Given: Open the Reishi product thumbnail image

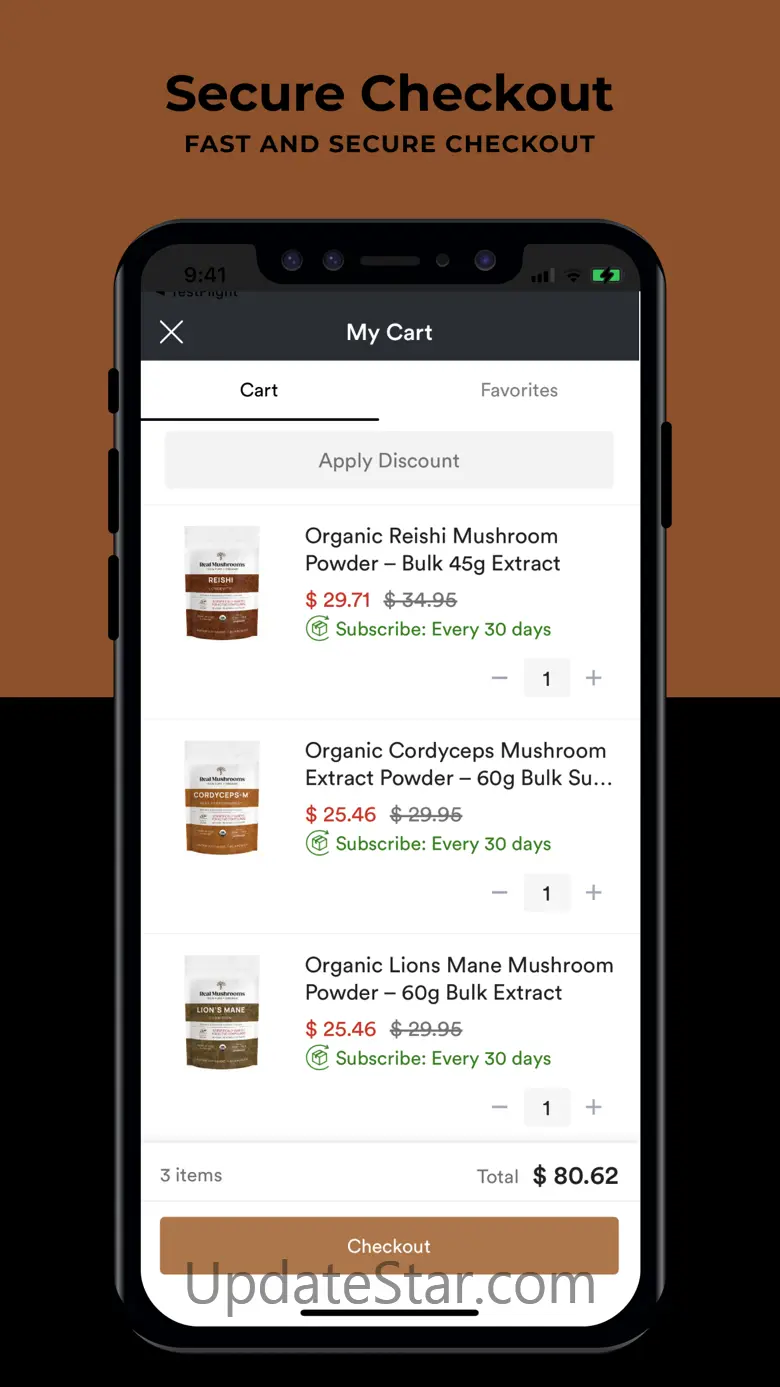Looking at the screenshot, I should 222,583.
